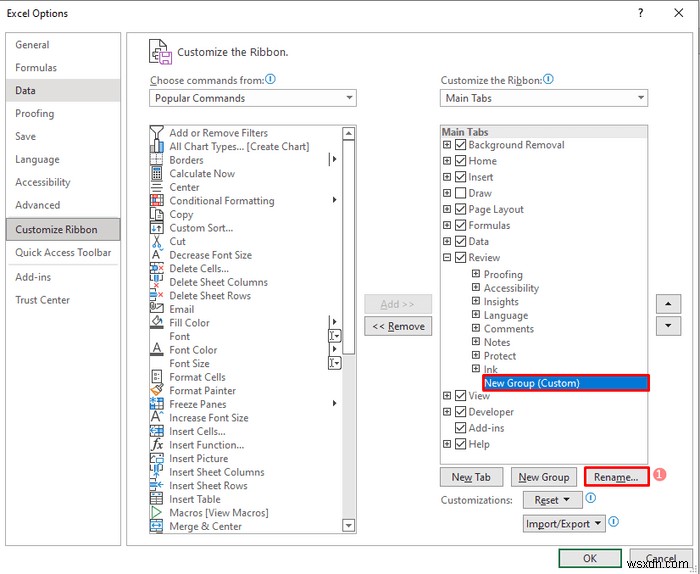Select the Borders command icon
The height and width of the screenshot is (574, 700).
pyautogui.click(x=156, y=160)
